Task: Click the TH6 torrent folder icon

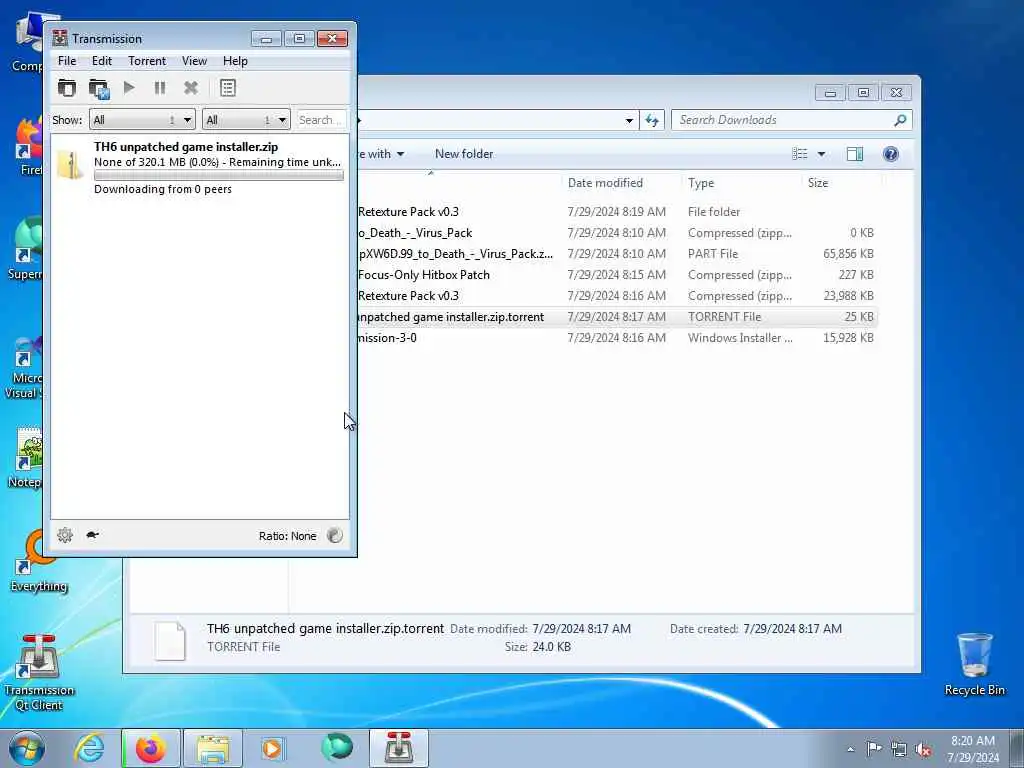Action: point(69,165)
